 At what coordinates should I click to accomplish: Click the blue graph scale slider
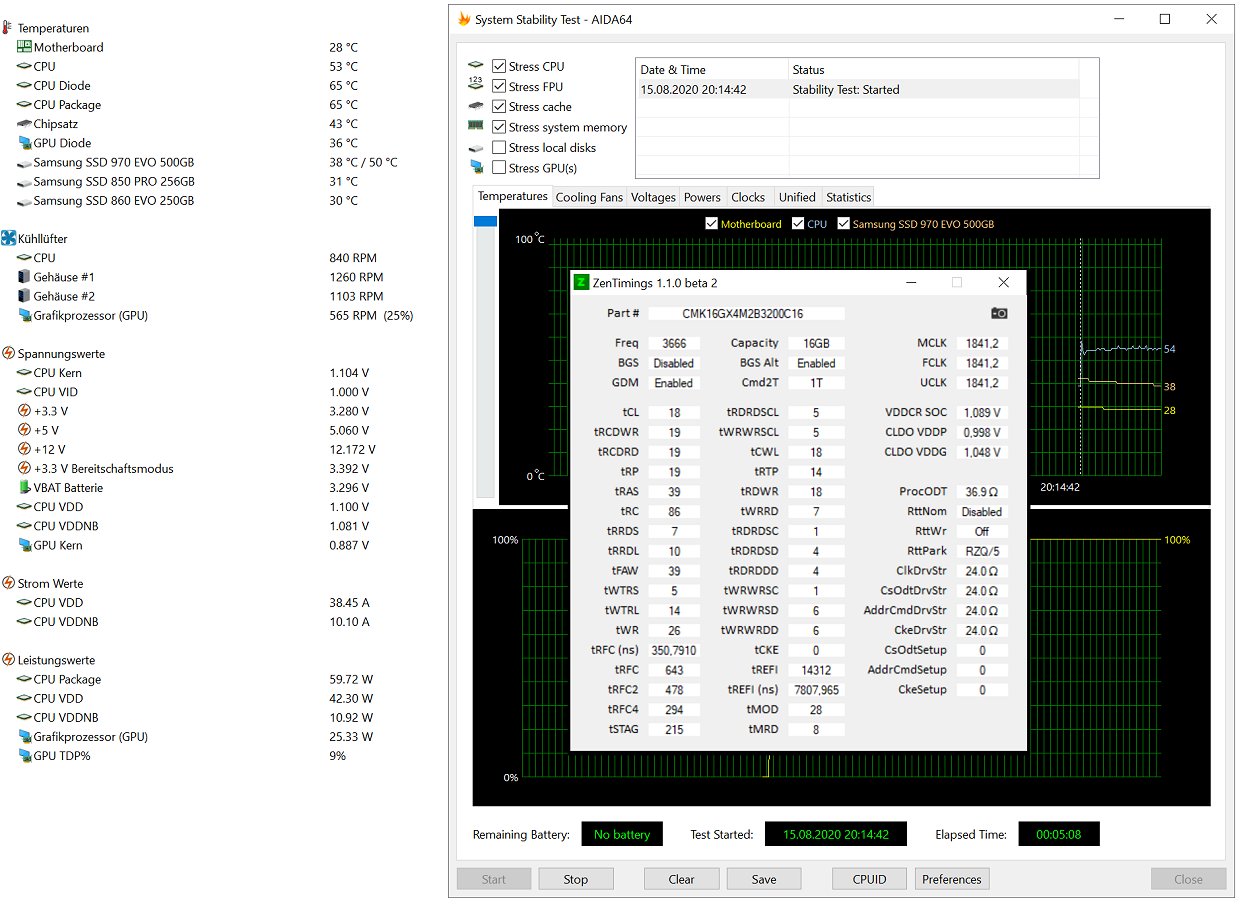pos(485,221)
